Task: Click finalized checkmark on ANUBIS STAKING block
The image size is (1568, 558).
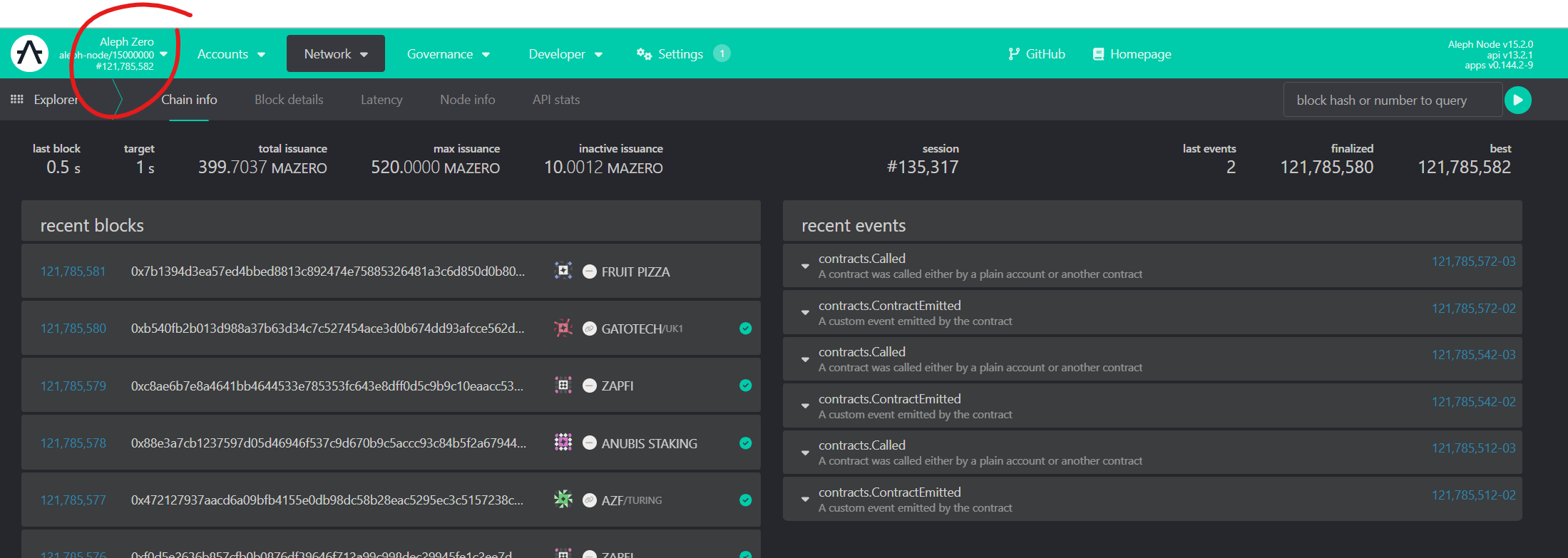Action: [x=745, y=443]
